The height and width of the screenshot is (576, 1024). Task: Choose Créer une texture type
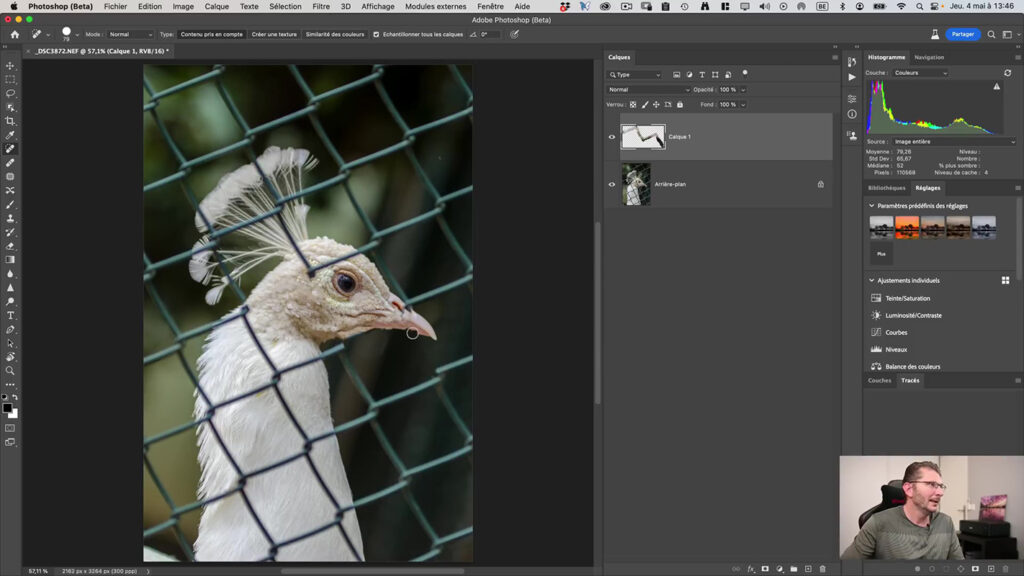click(274, 35)
